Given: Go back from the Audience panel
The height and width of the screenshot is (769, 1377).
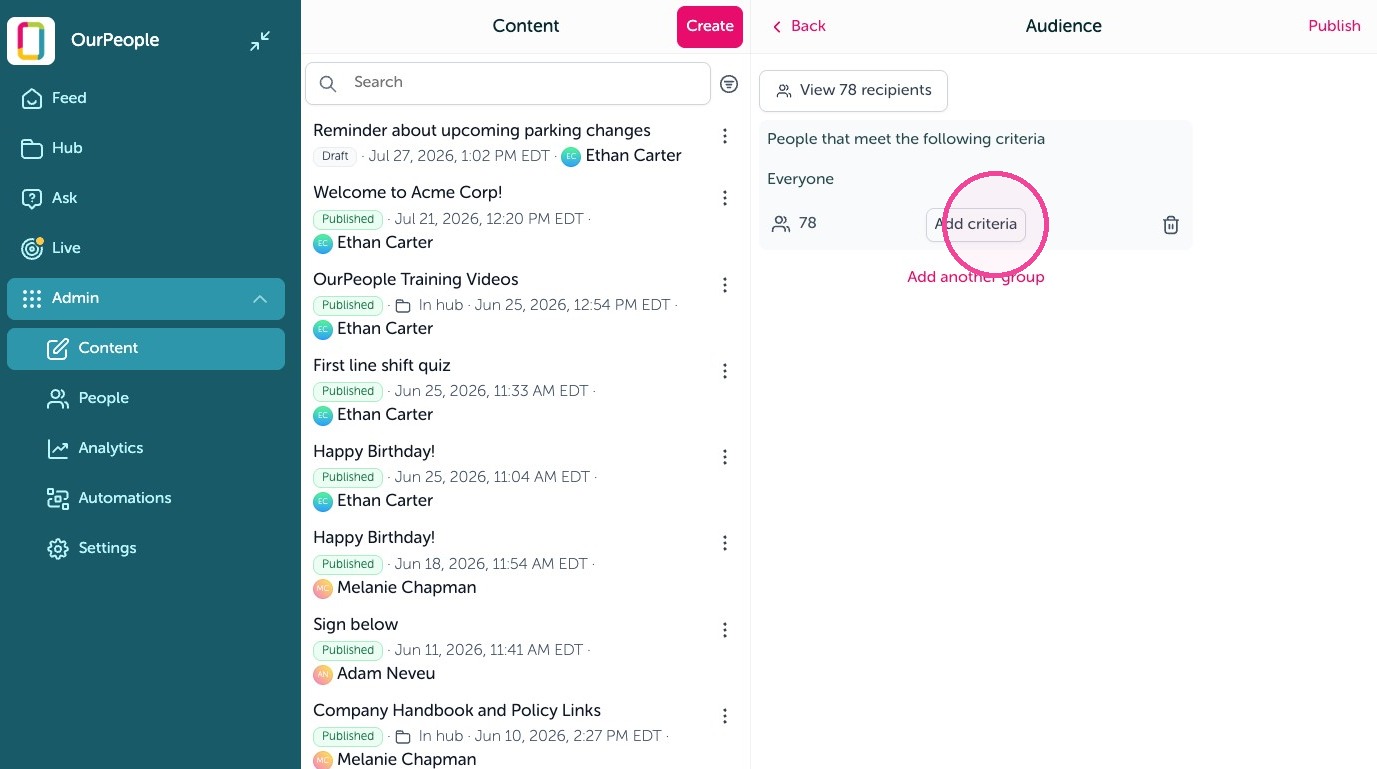Looking at the screenshot, I should pyautogui.click(x=798, y=26).
